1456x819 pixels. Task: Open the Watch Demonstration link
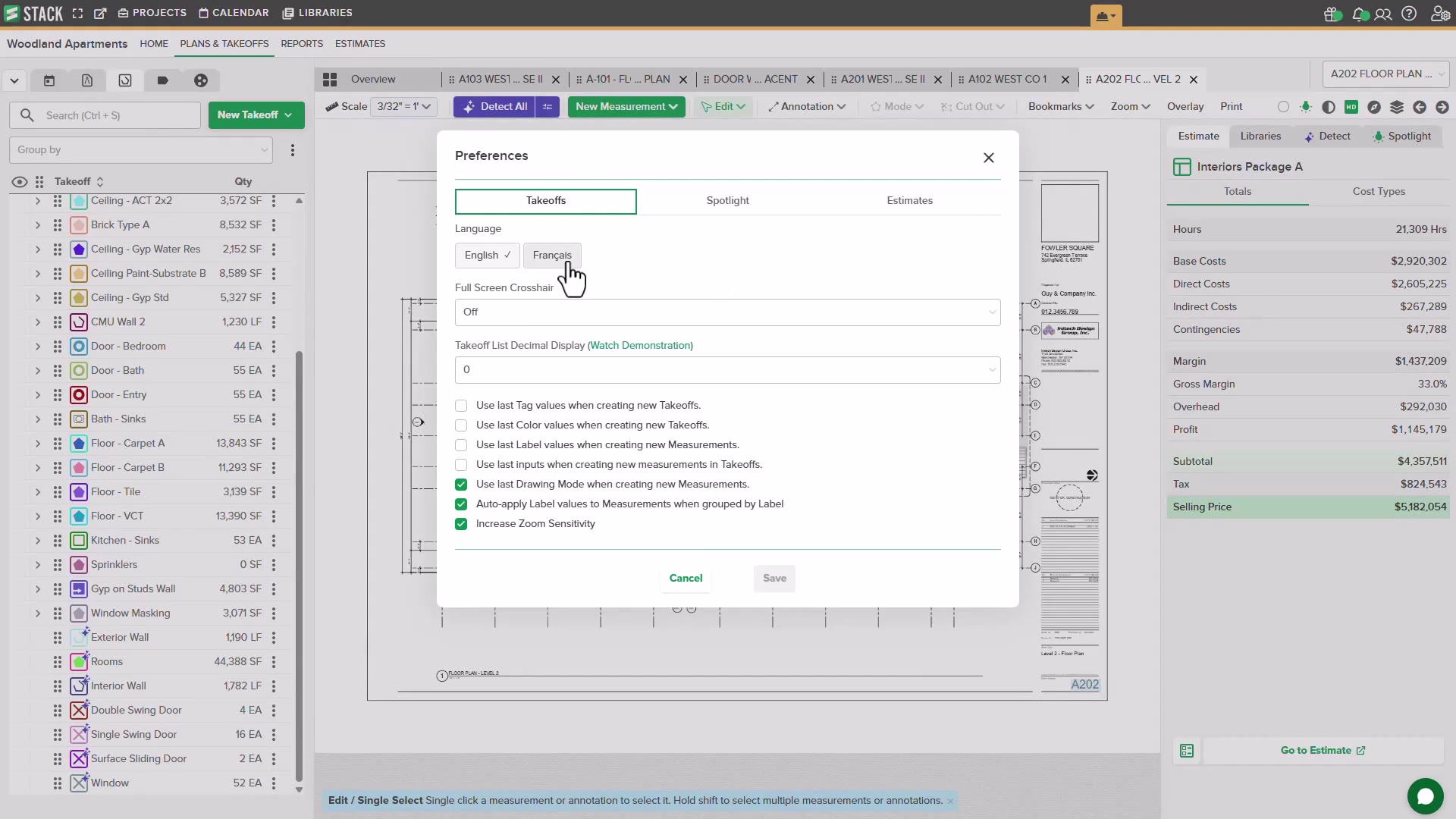(640, 346)
